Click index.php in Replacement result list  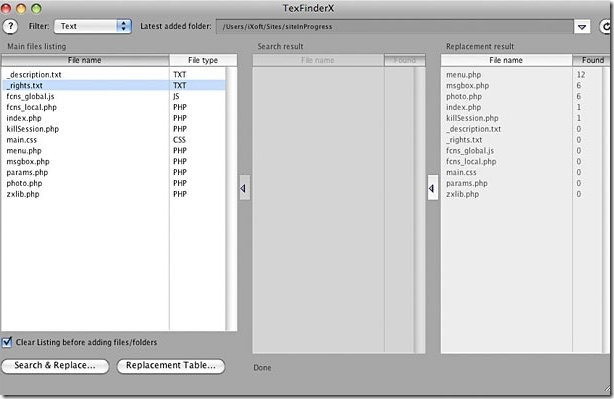tap(464, 107)
